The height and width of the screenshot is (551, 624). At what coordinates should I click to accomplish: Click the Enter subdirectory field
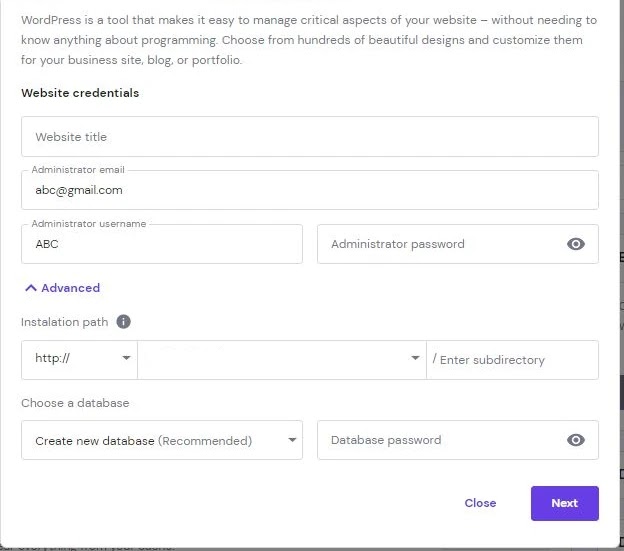pos(512,360)
